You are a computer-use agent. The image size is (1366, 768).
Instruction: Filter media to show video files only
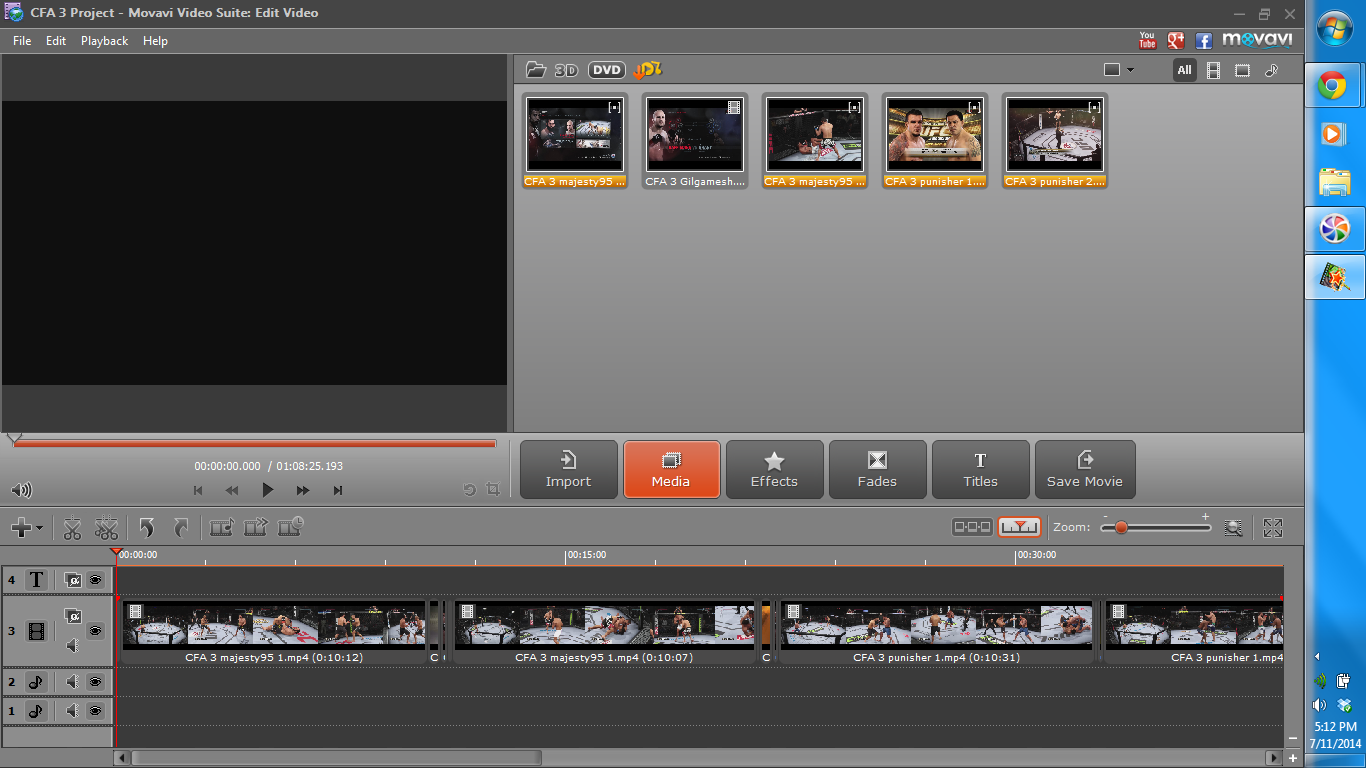tap(1213, 70)
